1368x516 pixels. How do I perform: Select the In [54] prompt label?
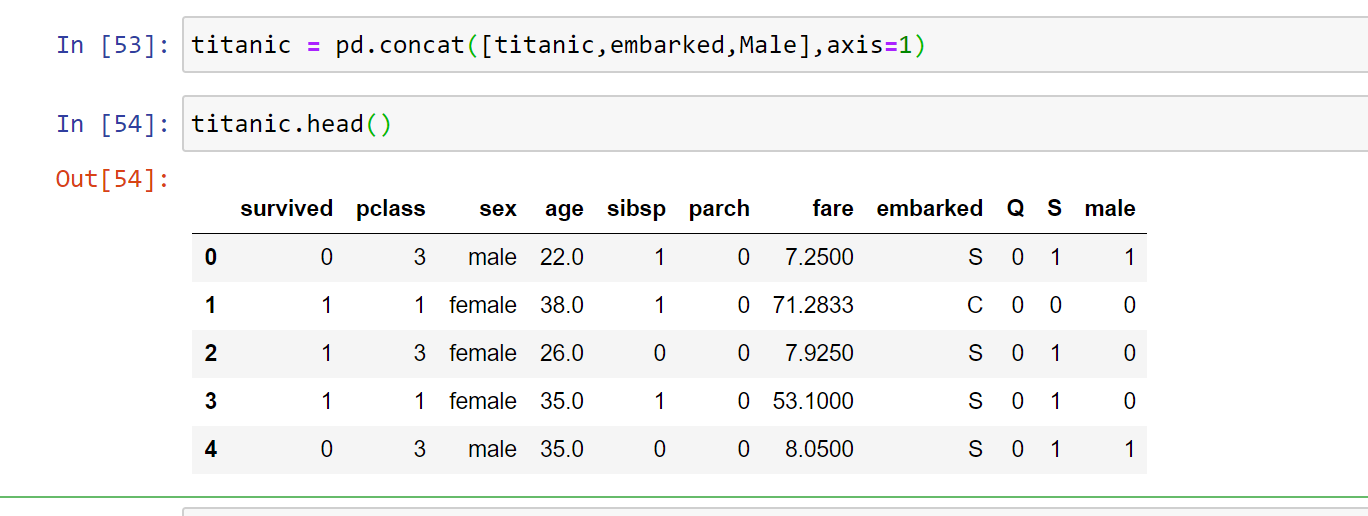coord(113,124)
